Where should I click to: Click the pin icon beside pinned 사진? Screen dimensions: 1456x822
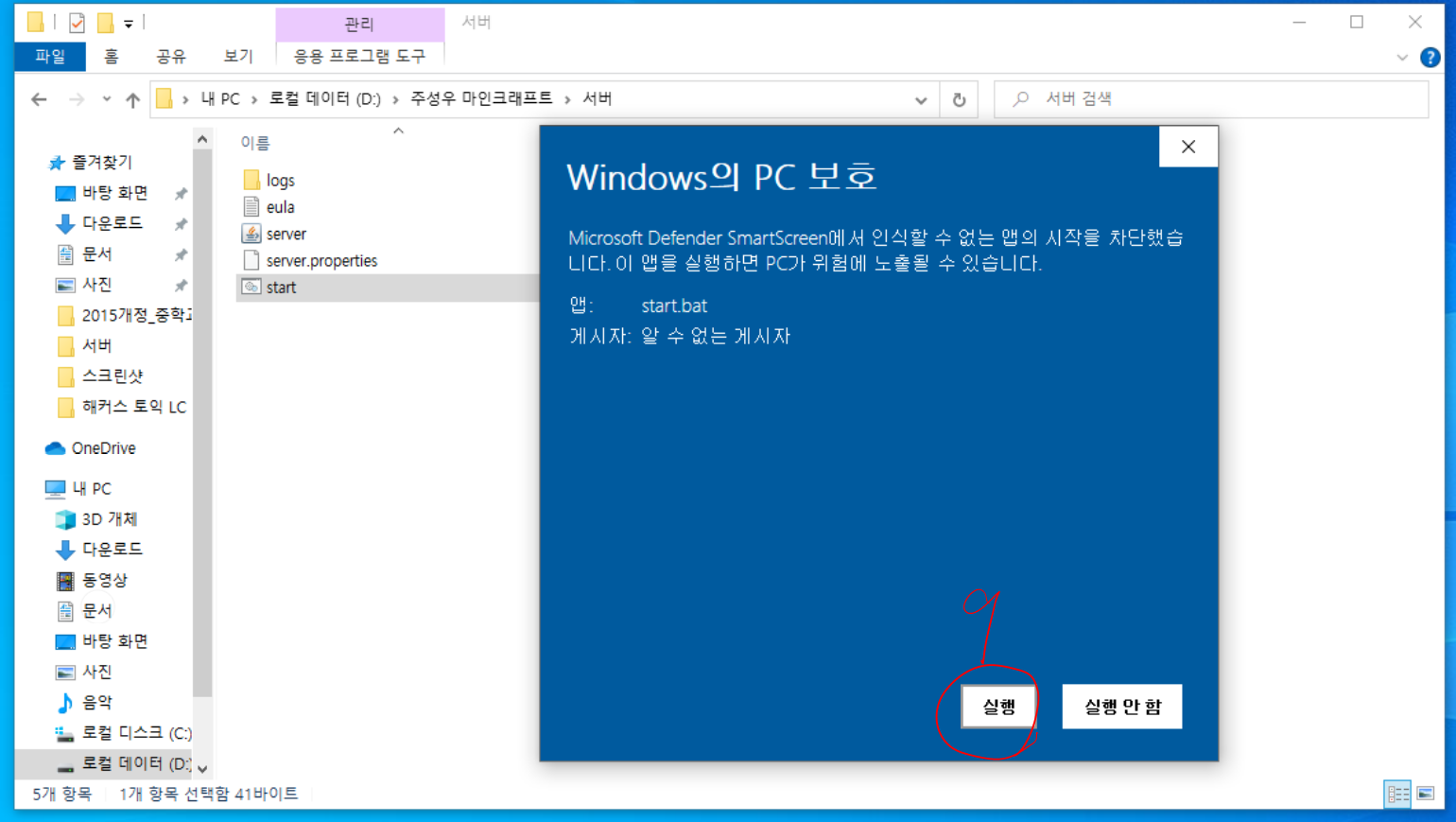point(181,286)
